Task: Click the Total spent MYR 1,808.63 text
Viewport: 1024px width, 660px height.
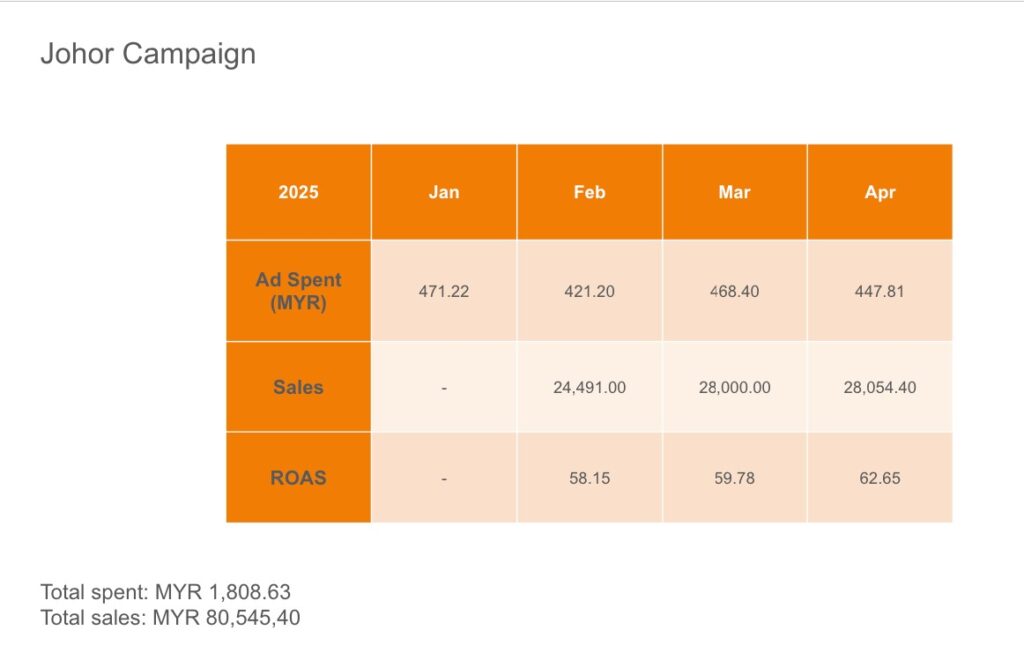Action: coord(166,591)
